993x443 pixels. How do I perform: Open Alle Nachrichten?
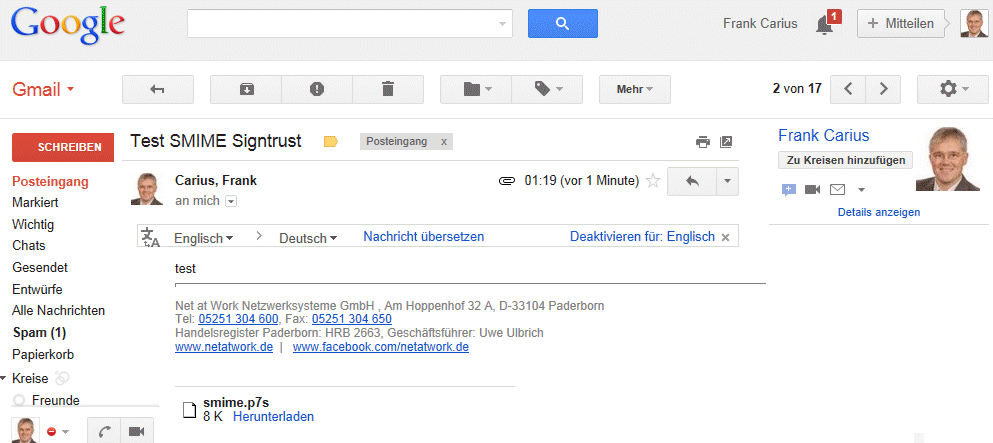pos(58,311)
